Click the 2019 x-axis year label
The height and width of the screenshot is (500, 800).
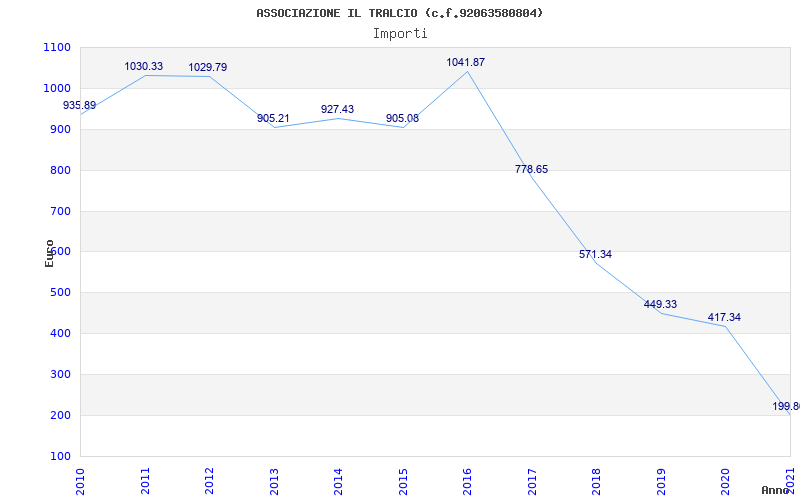(661, 482)
